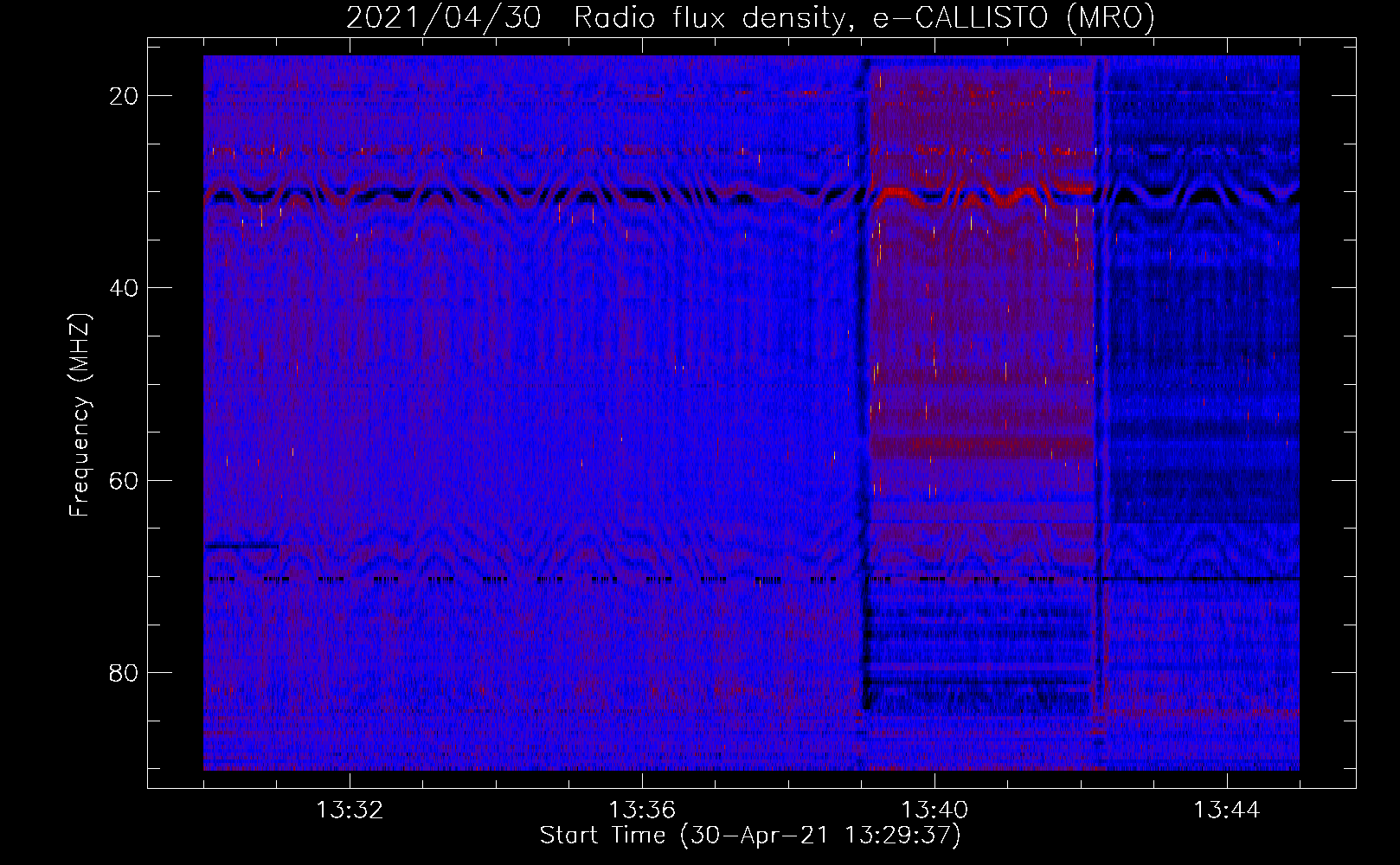The height and width of the screenshot is (865, 1400).
Task: Click the '13:32' time tick label
Action: point(350,811)
